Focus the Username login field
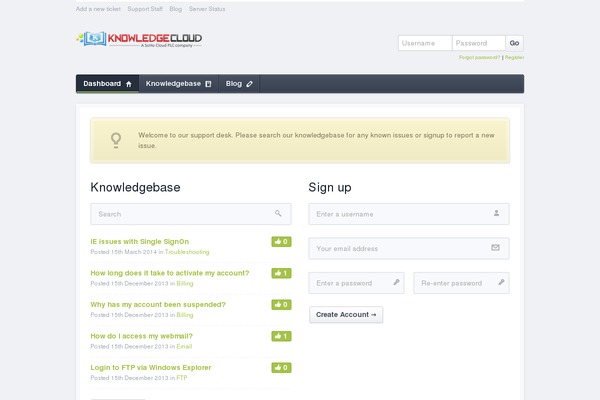Screen dimensions: 600x400 pos(425,43)
